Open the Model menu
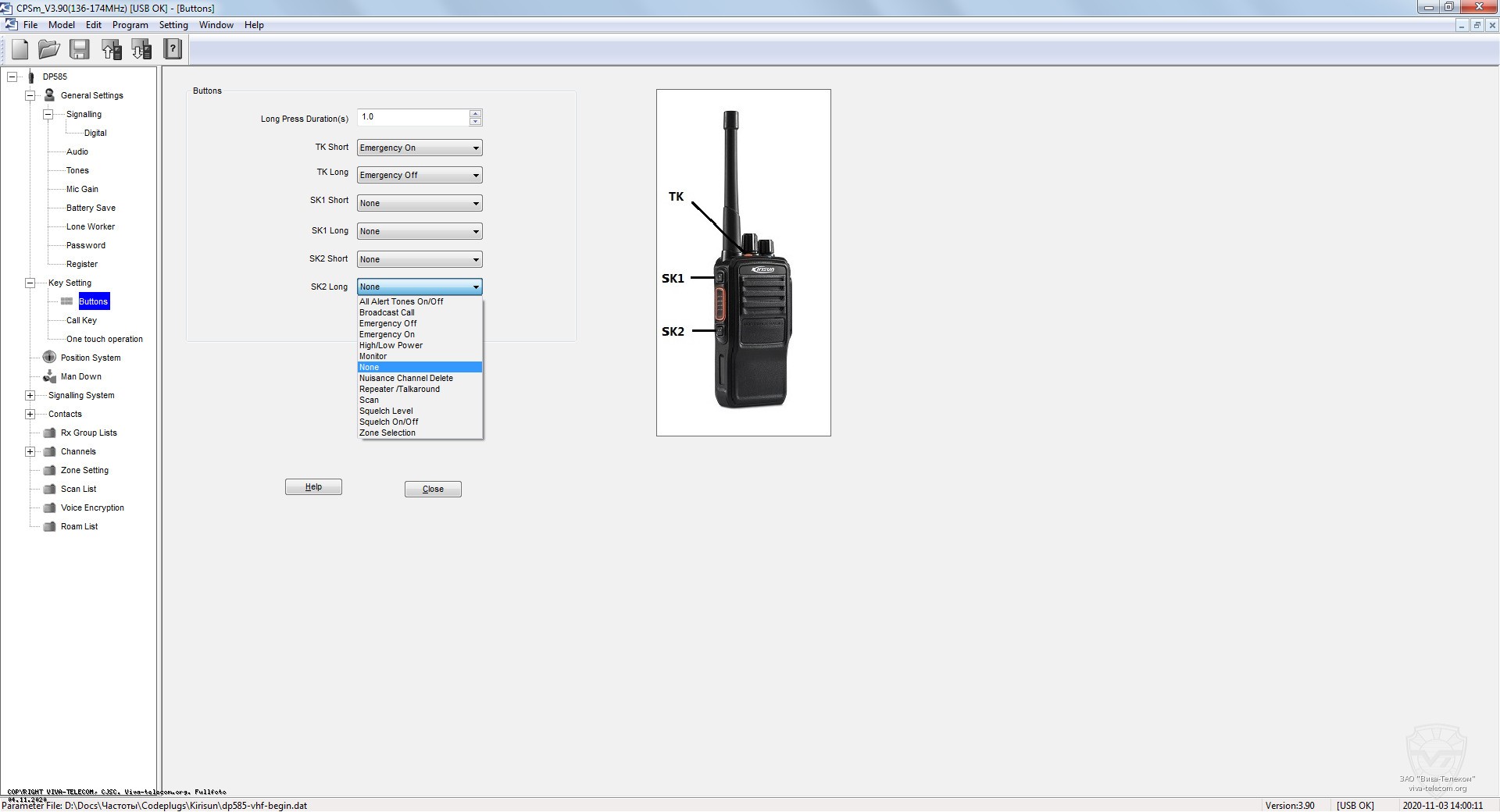 62,25
